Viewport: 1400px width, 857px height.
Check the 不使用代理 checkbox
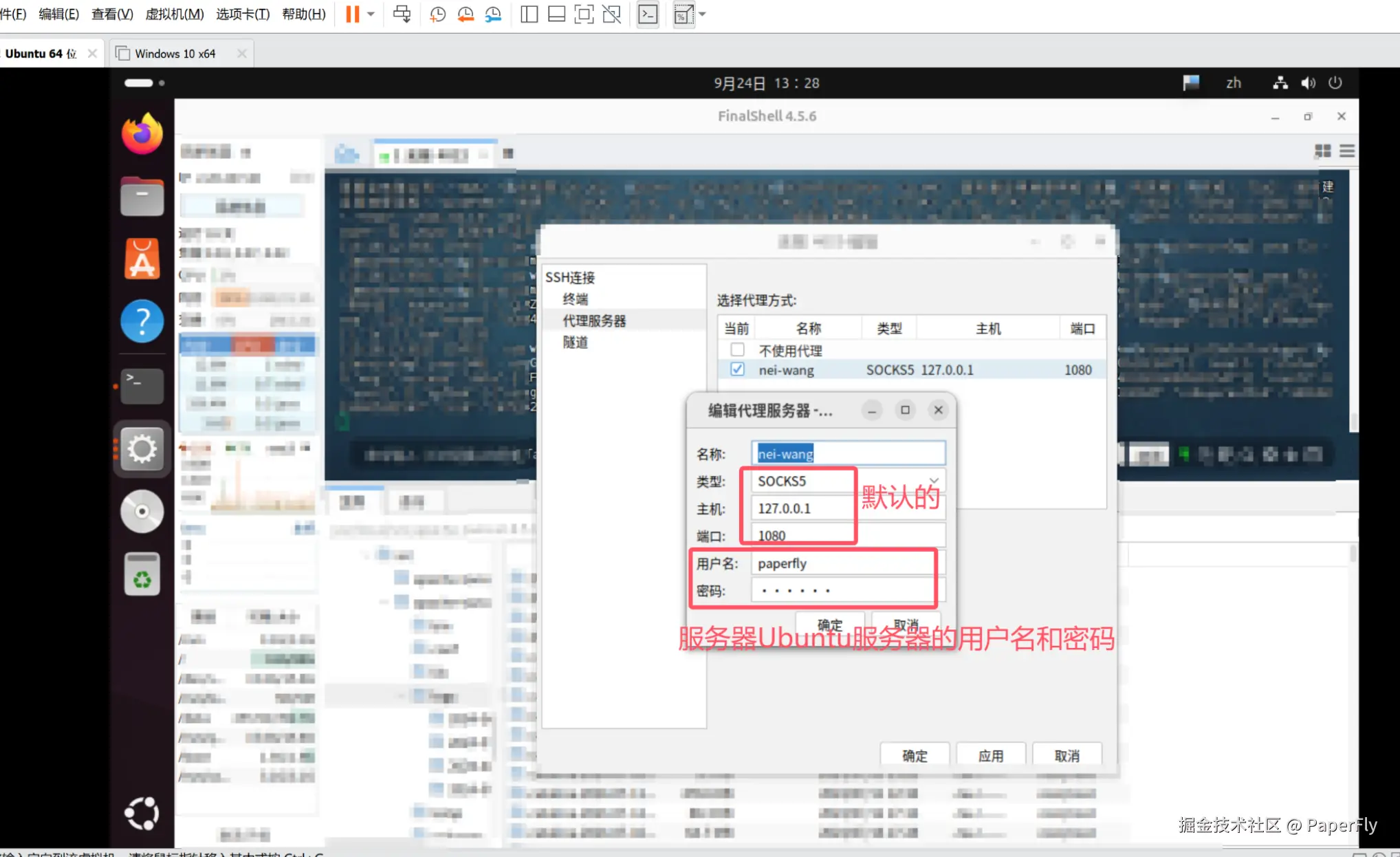pos(737,349)
